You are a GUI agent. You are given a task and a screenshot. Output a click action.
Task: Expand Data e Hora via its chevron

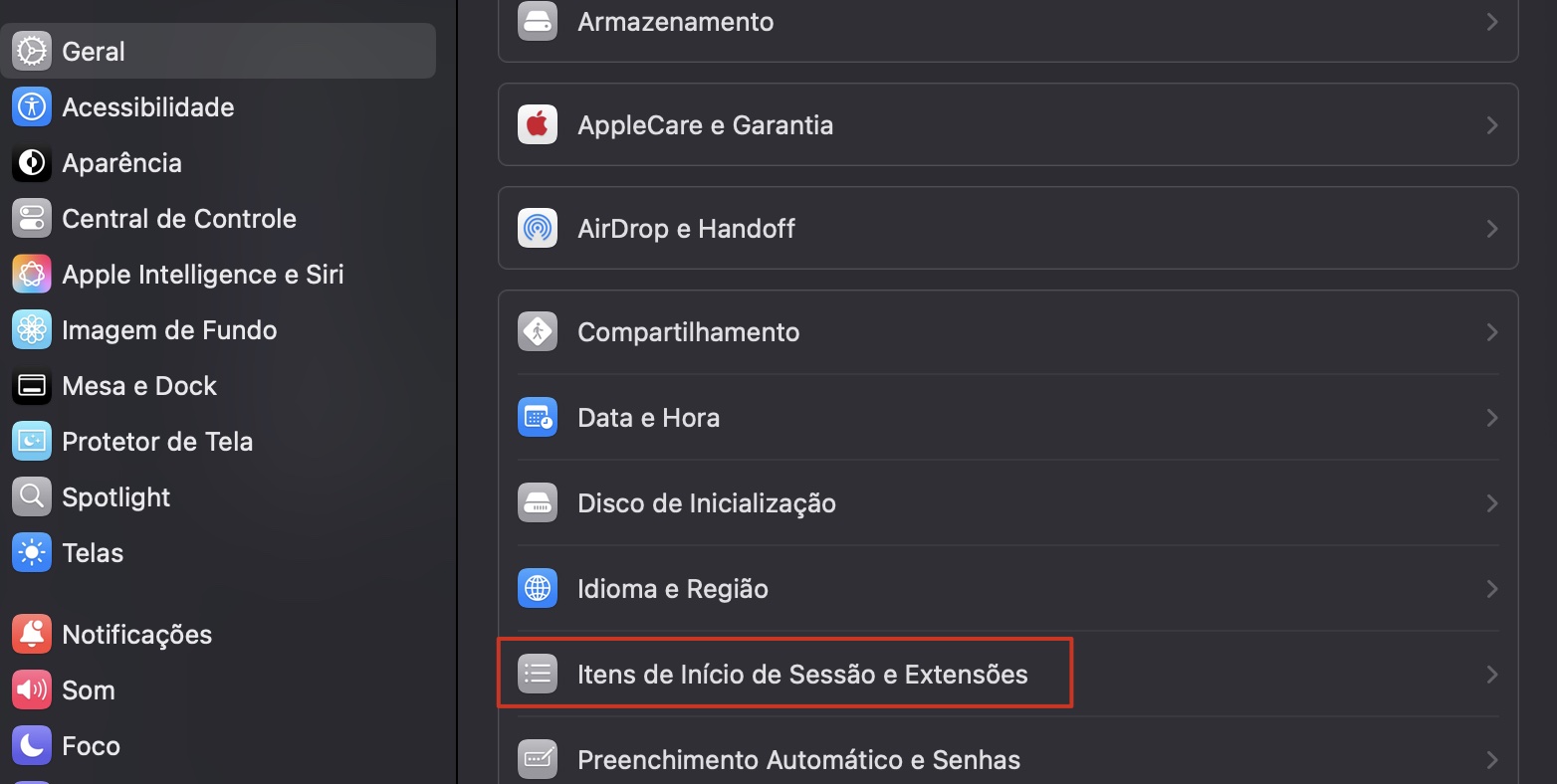[x=1491, y=417]
